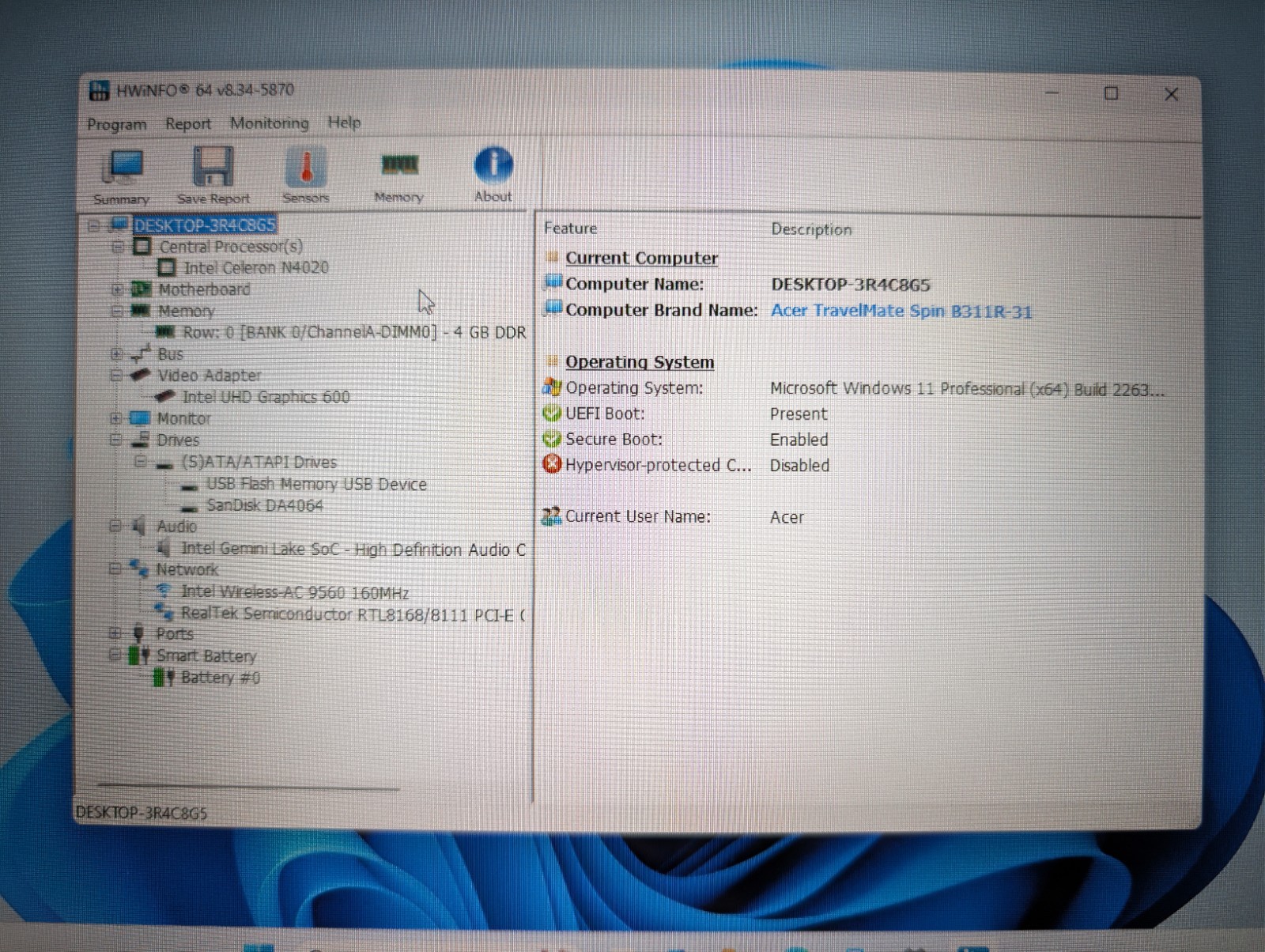The height and width of the screenshot is (952, 1265).
Task: Open the Report menu
Action: (x=188, y=123)
